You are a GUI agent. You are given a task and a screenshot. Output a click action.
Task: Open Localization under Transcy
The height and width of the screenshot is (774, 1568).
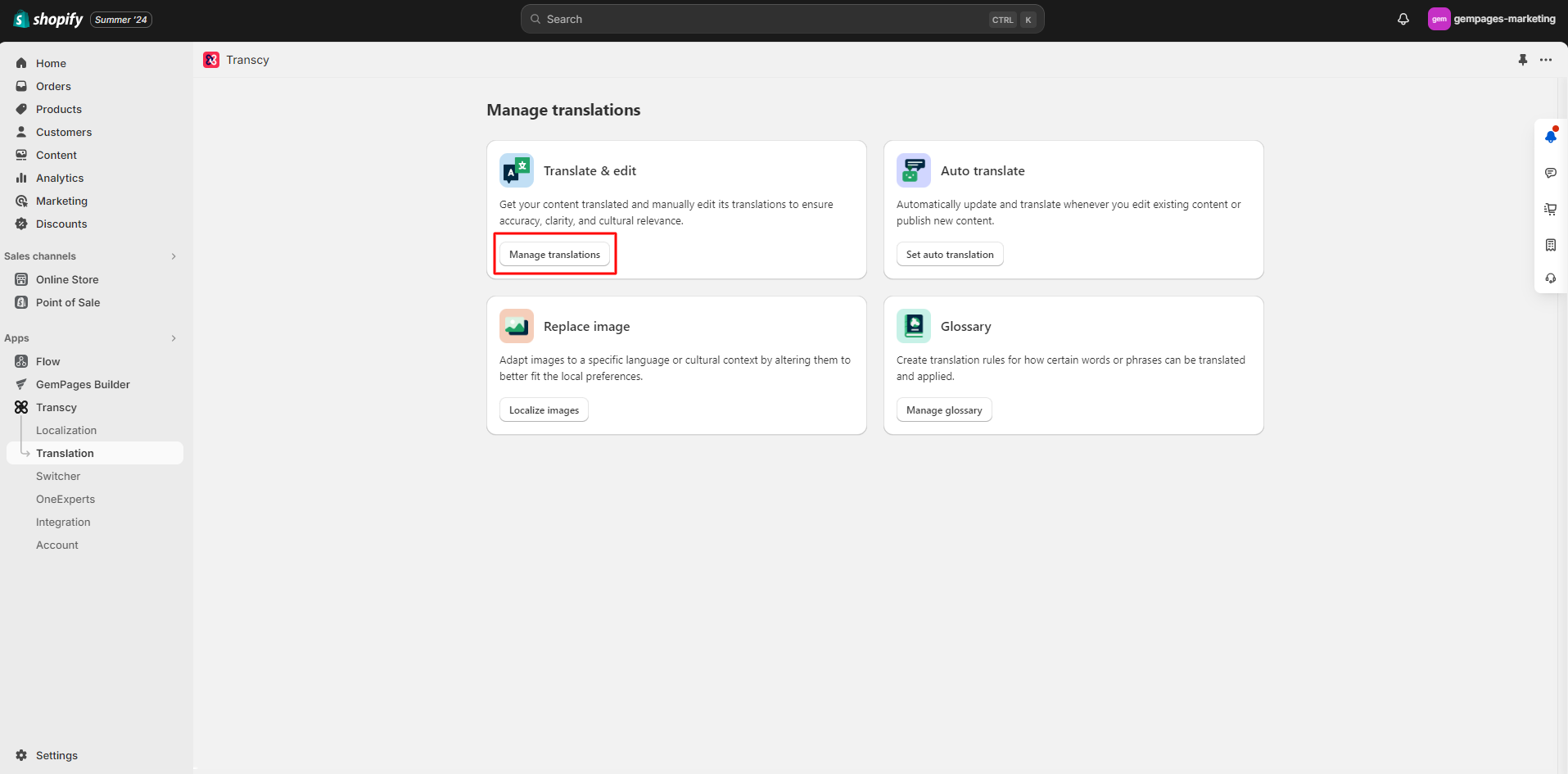coord(66,430)
